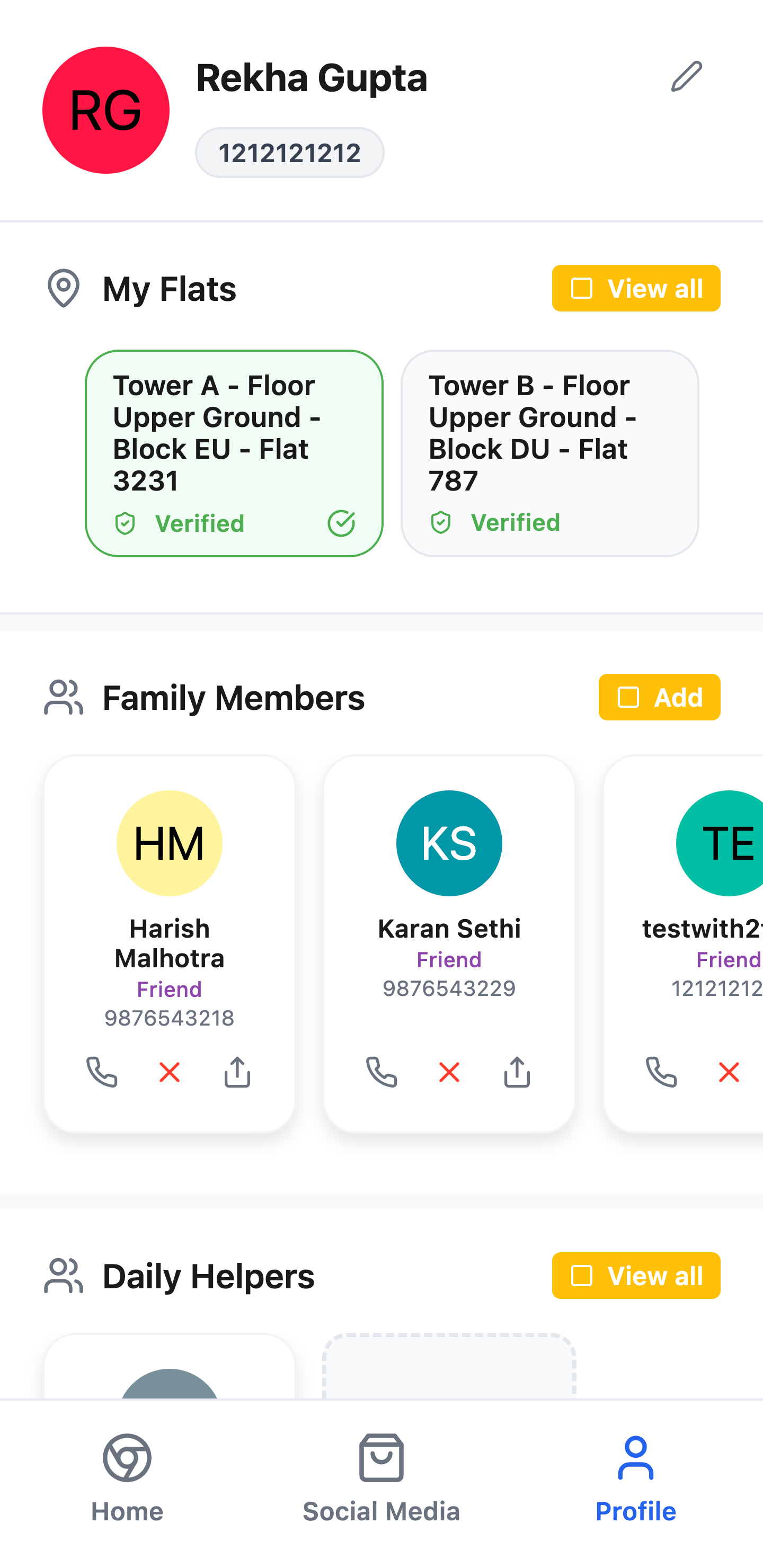Image resolution: width=763 pixels, height=1568 pixels.
Task: Remove testwith2 member with red X
Action: [x=729, y=1072]
